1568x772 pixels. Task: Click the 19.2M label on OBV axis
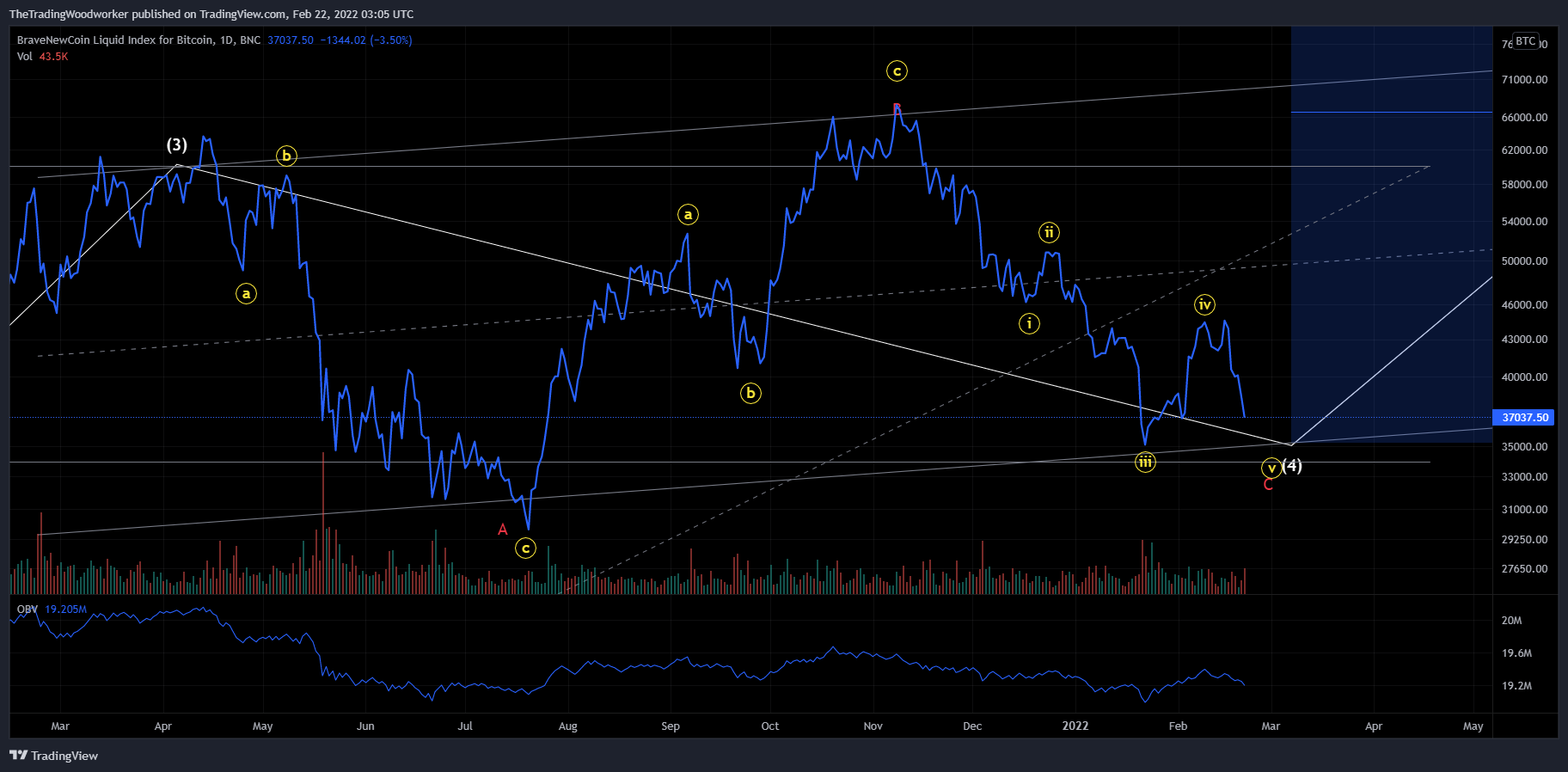click(1516, 686)
